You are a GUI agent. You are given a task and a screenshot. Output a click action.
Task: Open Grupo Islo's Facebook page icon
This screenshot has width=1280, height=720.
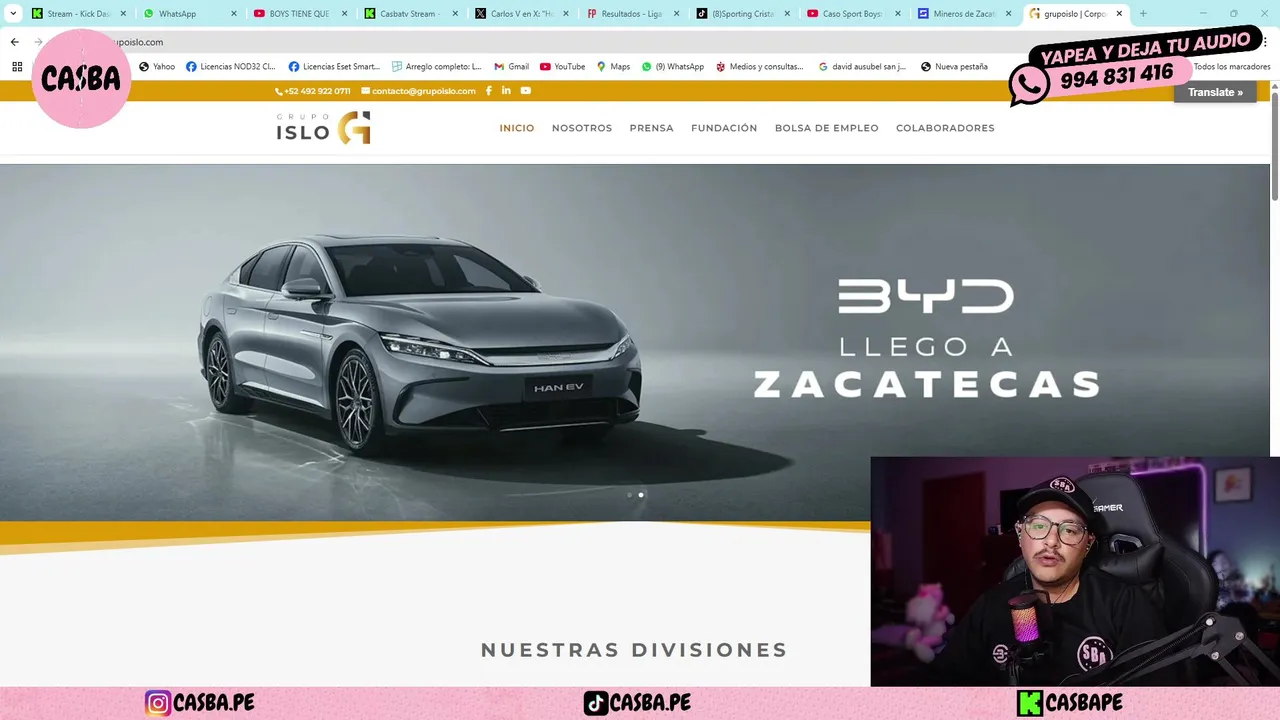488,91
